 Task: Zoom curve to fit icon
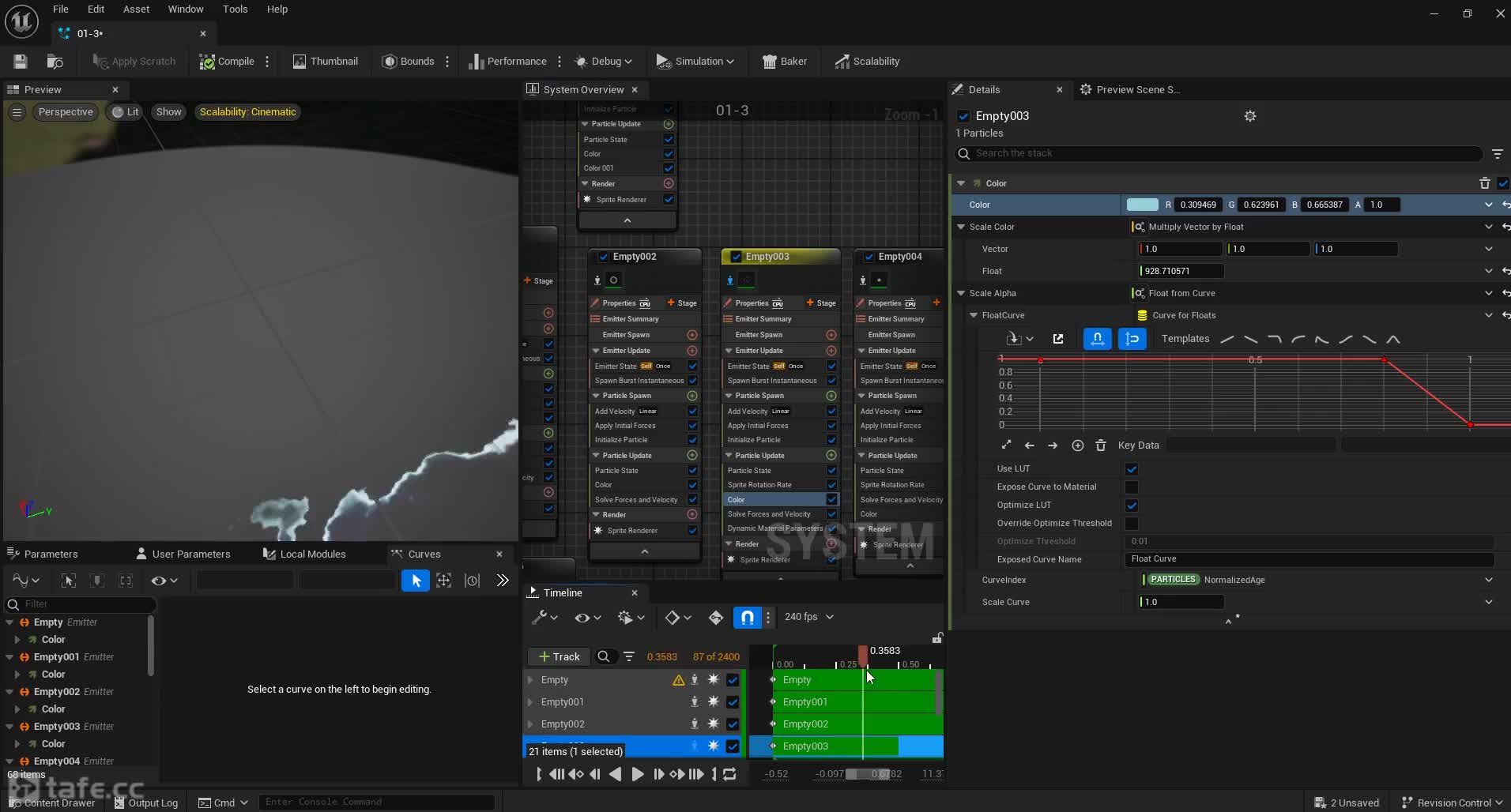pos(1006,445)
